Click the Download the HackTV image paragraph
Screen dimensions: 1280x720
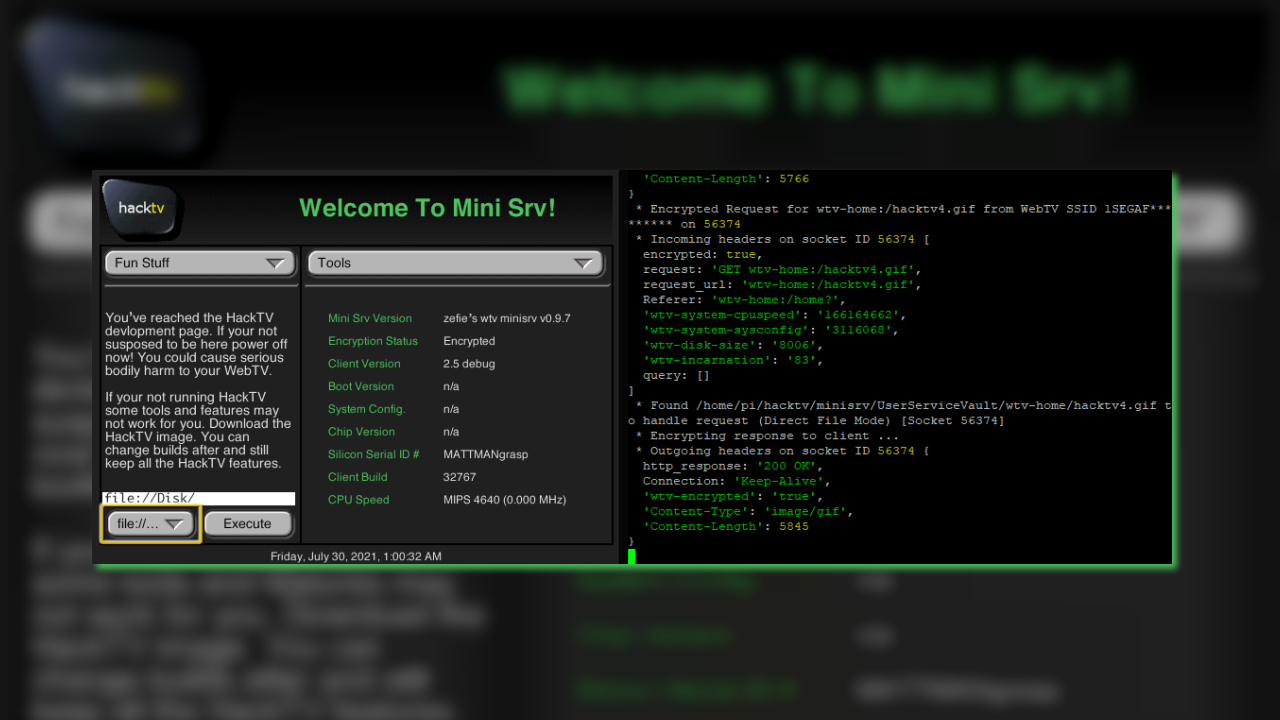198,431
